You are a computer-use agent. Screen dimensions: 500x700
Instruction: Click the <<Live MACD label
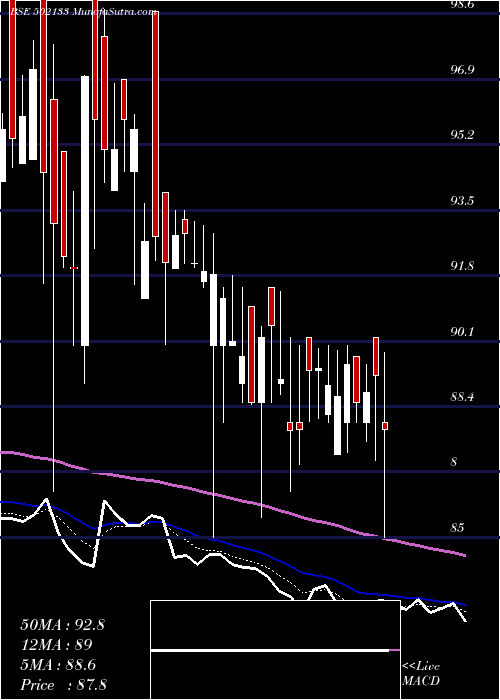tap(421, 673)
